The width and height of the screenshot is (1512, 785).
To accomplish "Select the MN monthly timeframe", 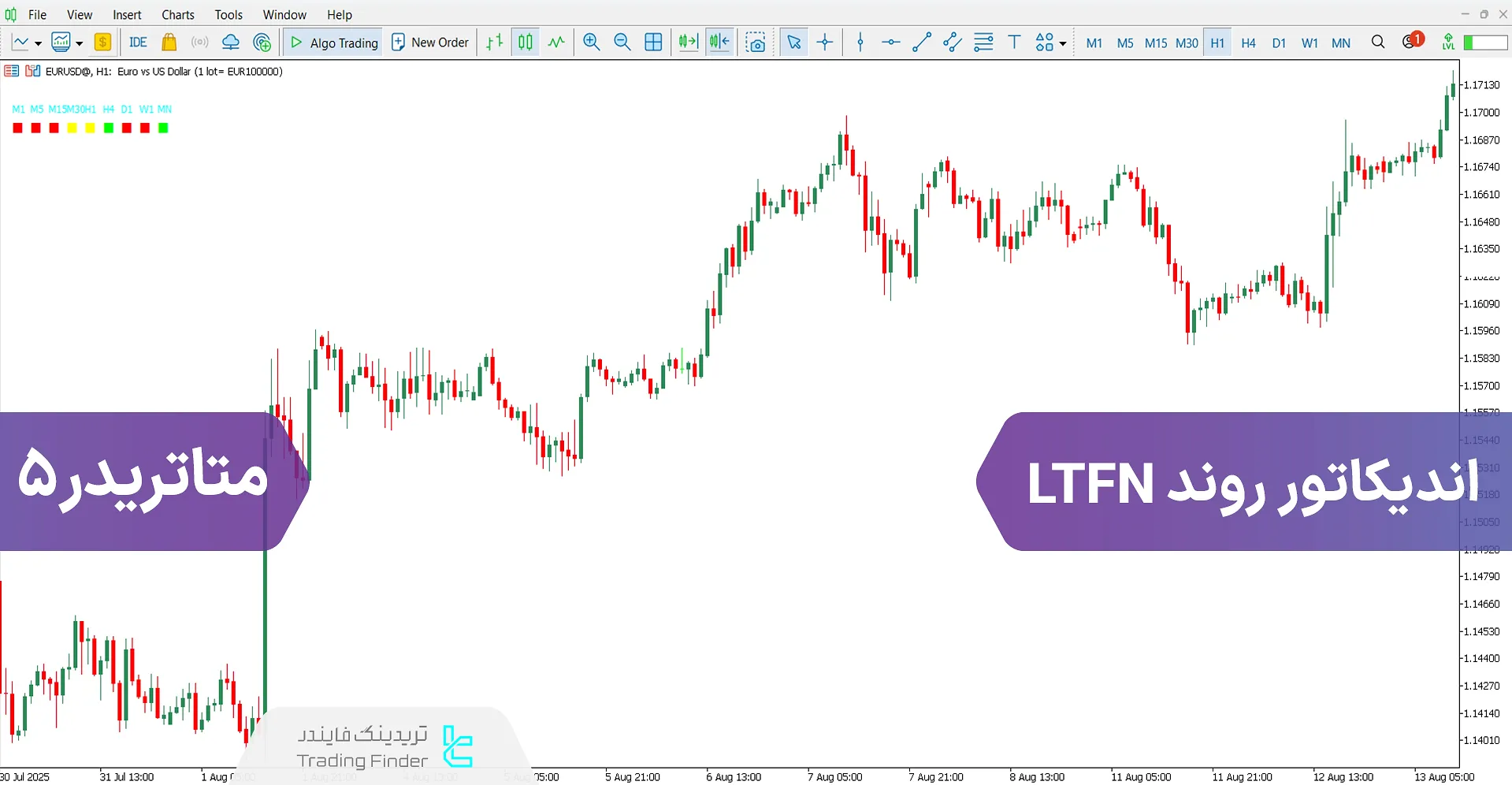I will (x=1340, y=43).
